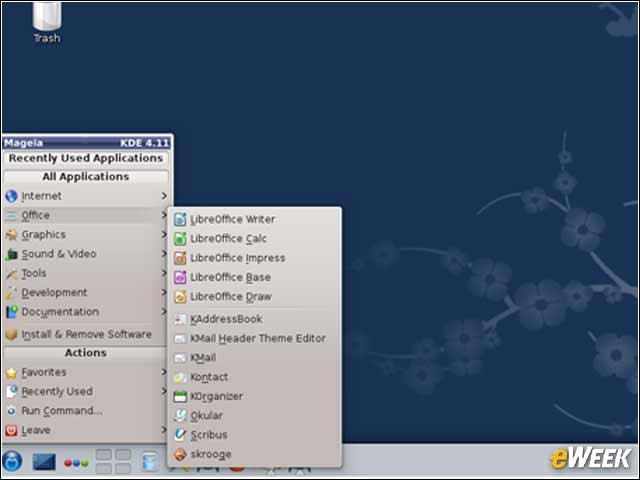Image resolution: width=640 pixels, height=480 pixels.
Task: Click the skrooge icon
Action: click(x=180, y=454)
